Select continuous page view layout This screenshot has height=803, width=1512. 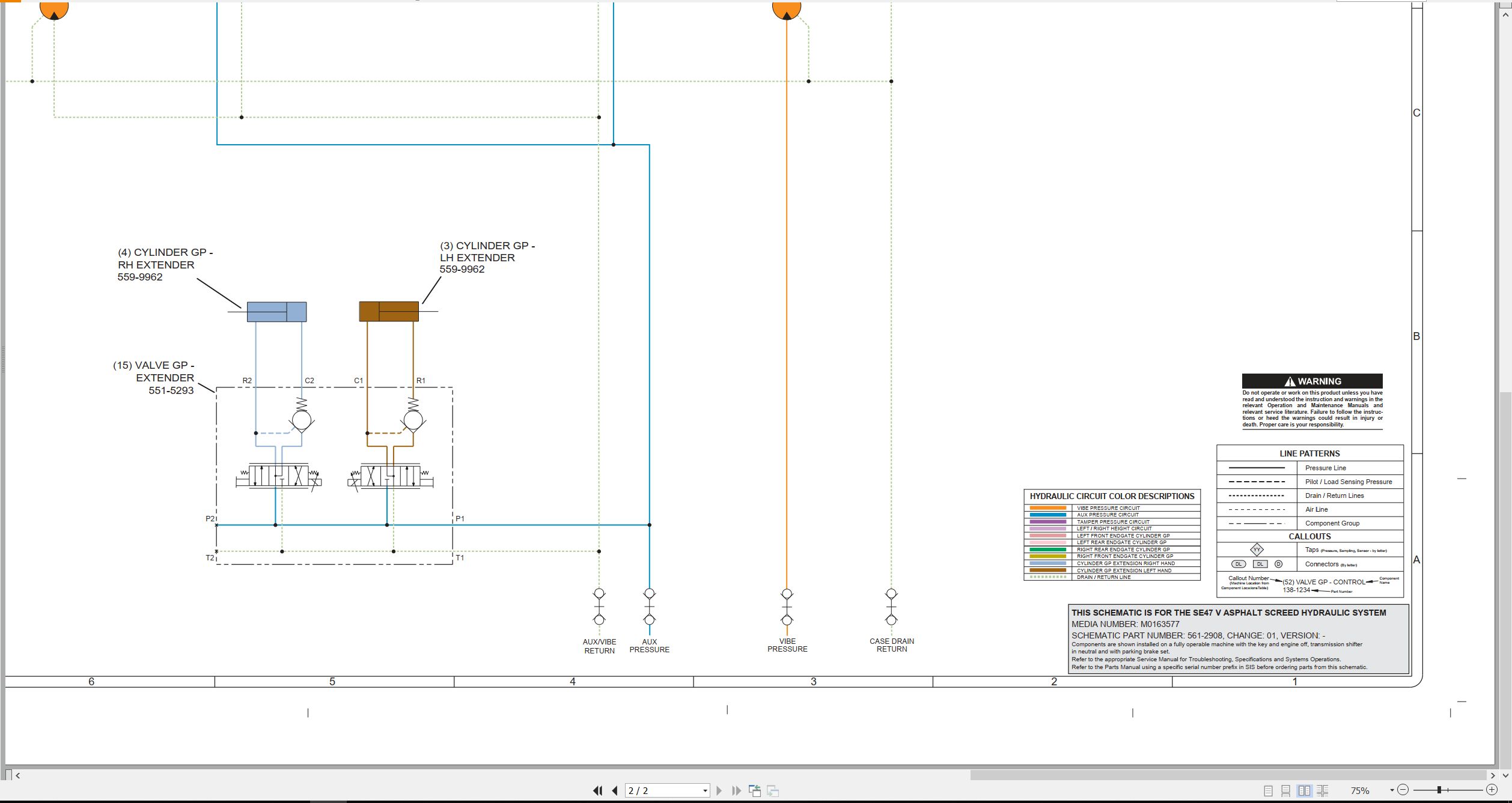pos(1285,790)
